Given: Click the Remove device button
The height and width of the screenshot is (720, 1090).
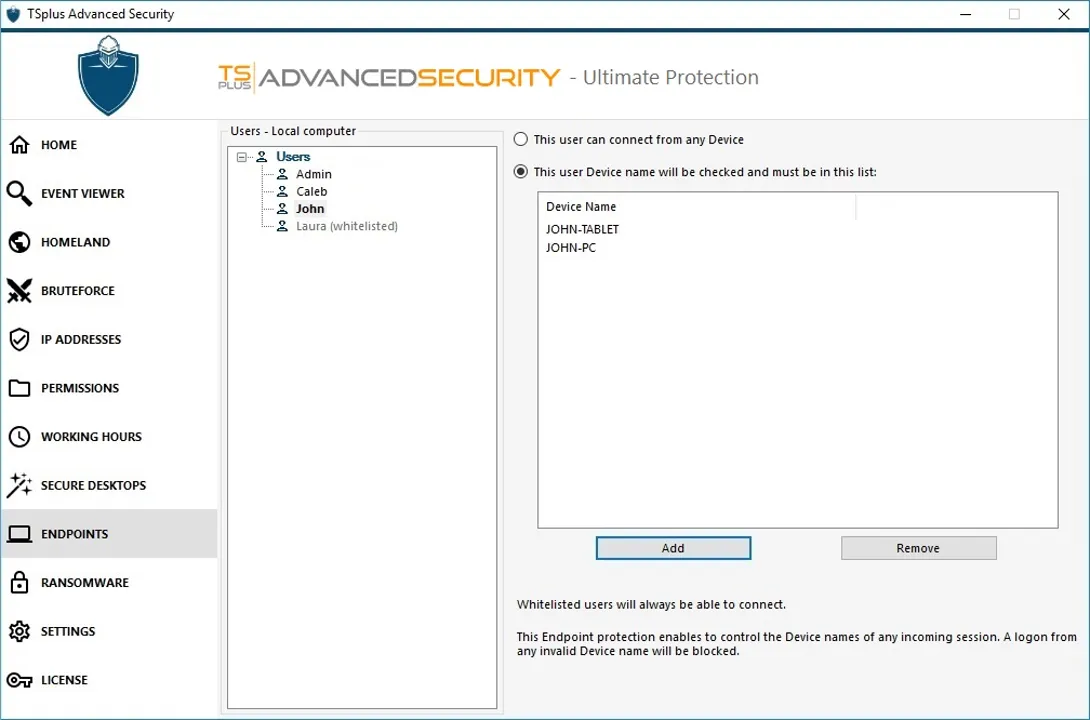Looking at the screenshot, I should (x=918, y=548).
